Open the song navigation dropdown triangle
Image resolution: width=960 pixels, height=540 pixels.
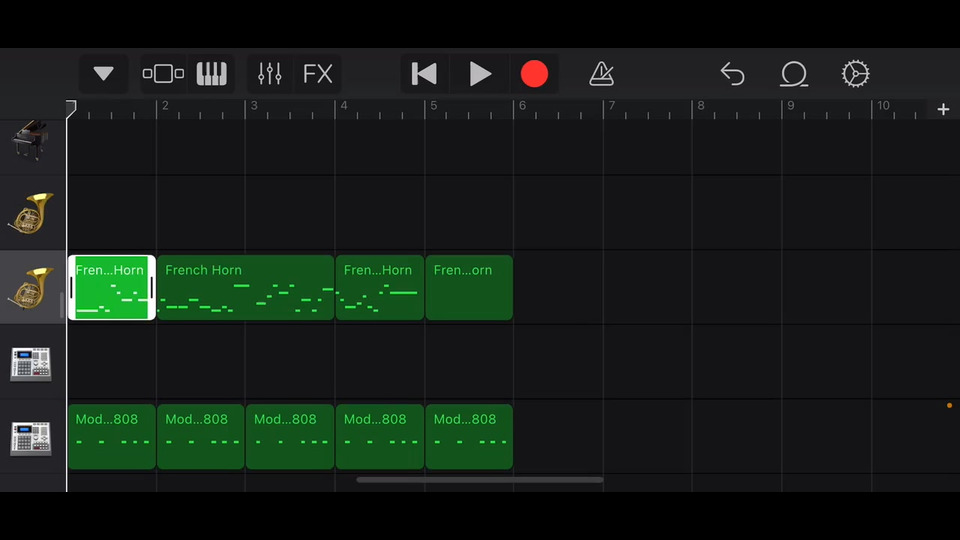(x=103, y=74)
